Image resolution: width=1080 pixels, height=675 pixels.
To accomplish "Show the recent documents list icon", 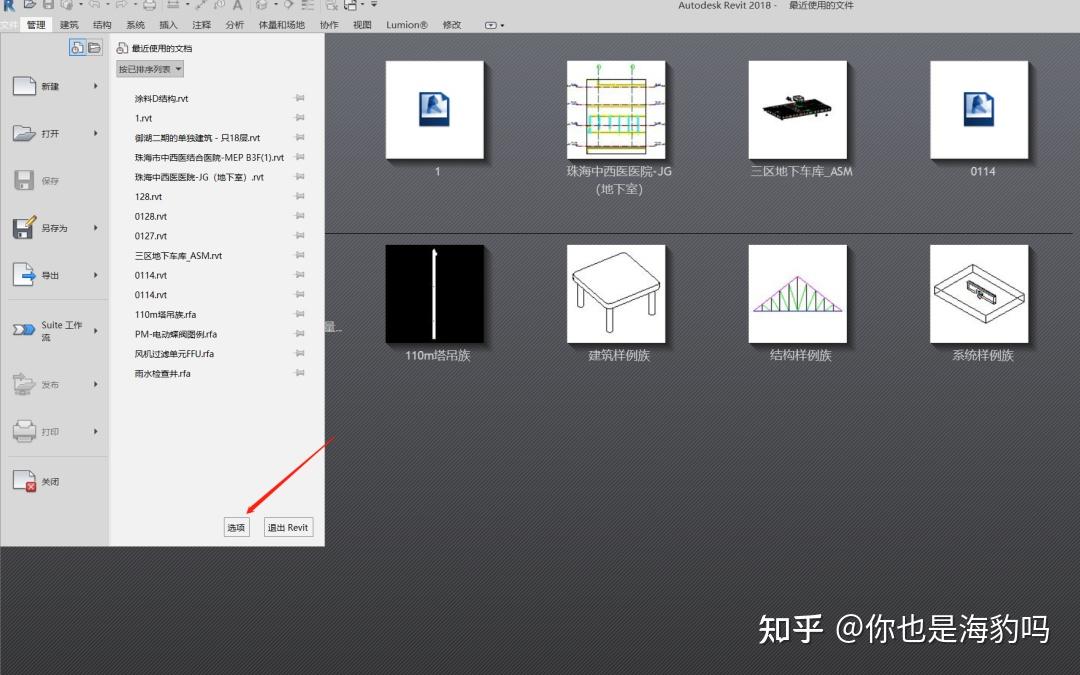I will click(x=77, y=48).
